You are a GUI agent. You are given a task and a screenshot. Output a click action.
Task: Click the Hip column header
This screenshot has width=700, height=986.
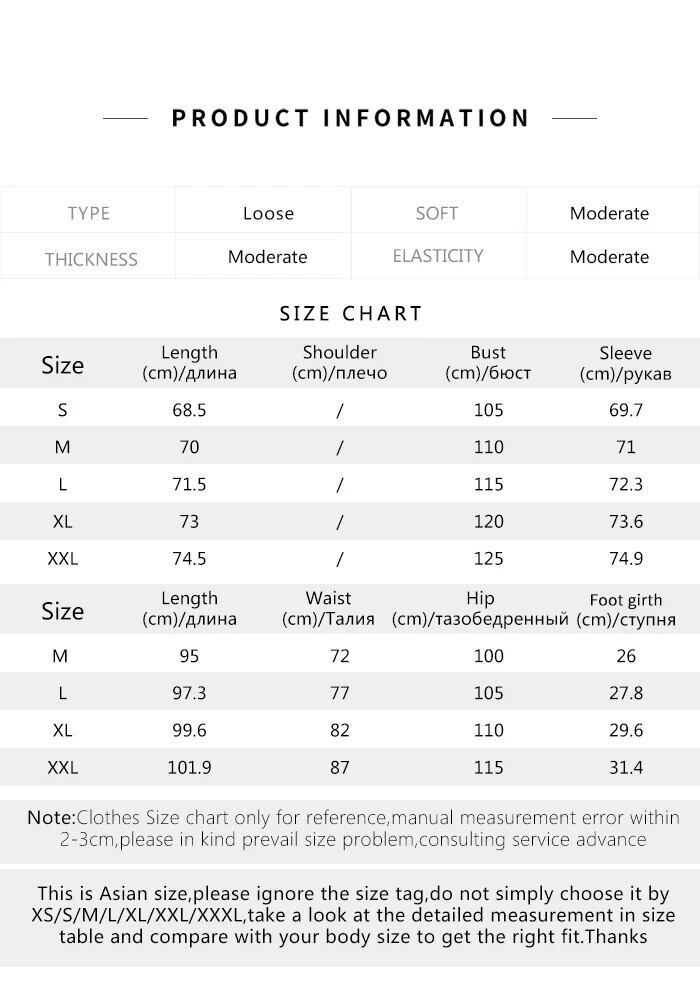click(x=480, y=609)
